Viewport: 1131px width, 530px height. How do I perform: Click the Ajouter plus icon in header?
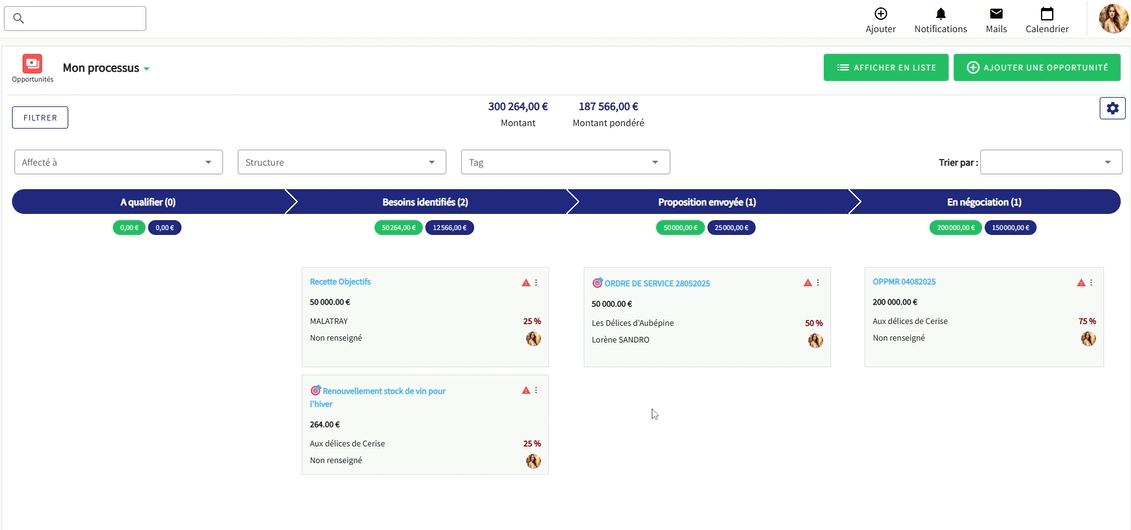tap(880, 14)
